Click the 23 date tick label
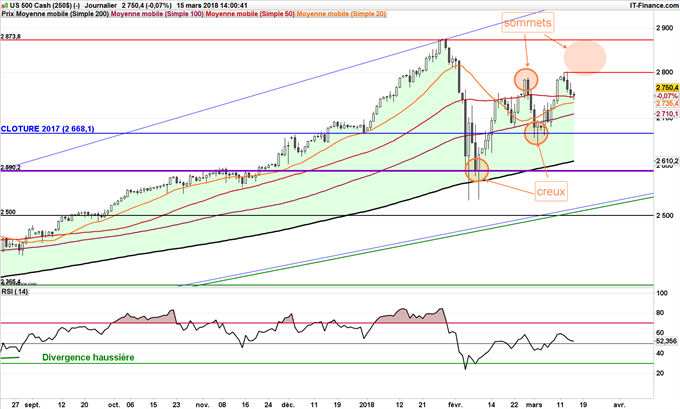The width and height of the screenshot is (680, 409). [176, 405]
